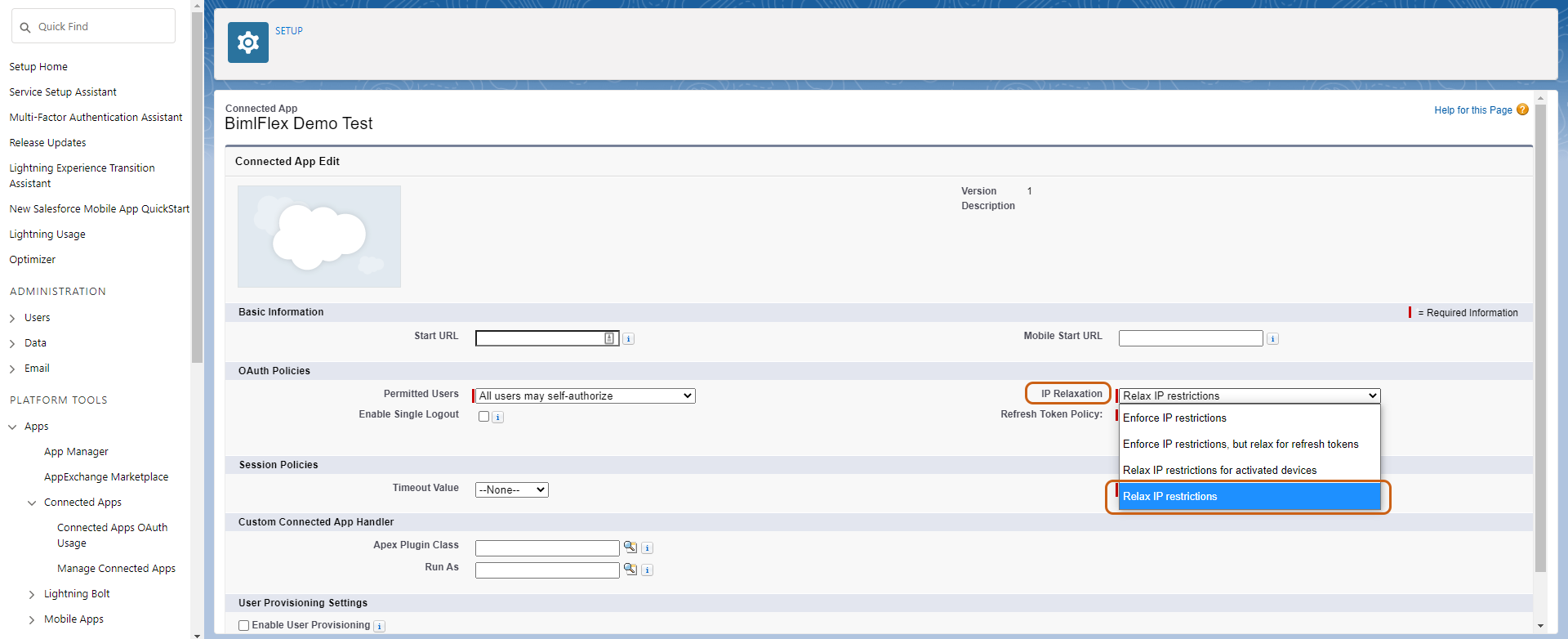Open Lightning Usage page

pyautogui.click(x=47, y=235)
